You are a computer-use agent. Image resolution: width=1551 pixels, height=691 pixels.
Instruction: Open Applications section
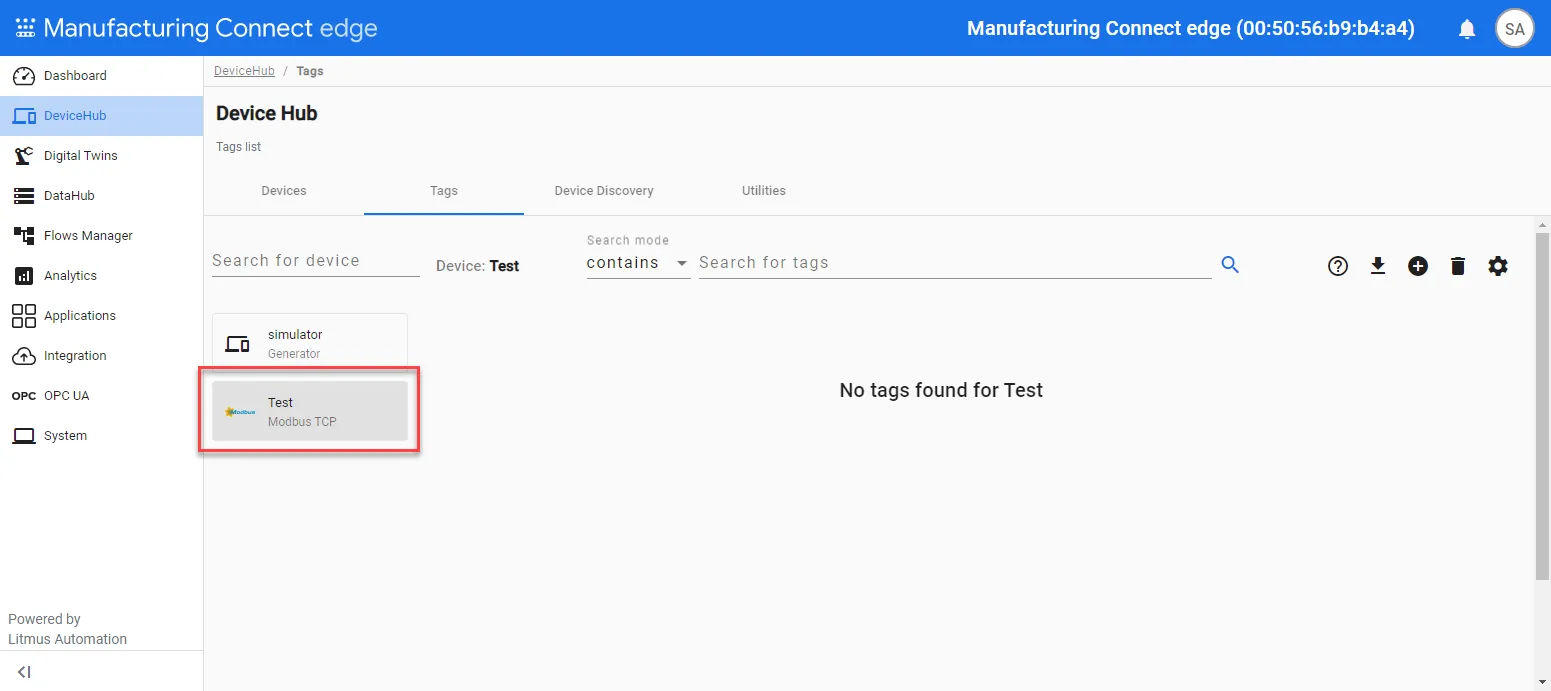[101, 316]
